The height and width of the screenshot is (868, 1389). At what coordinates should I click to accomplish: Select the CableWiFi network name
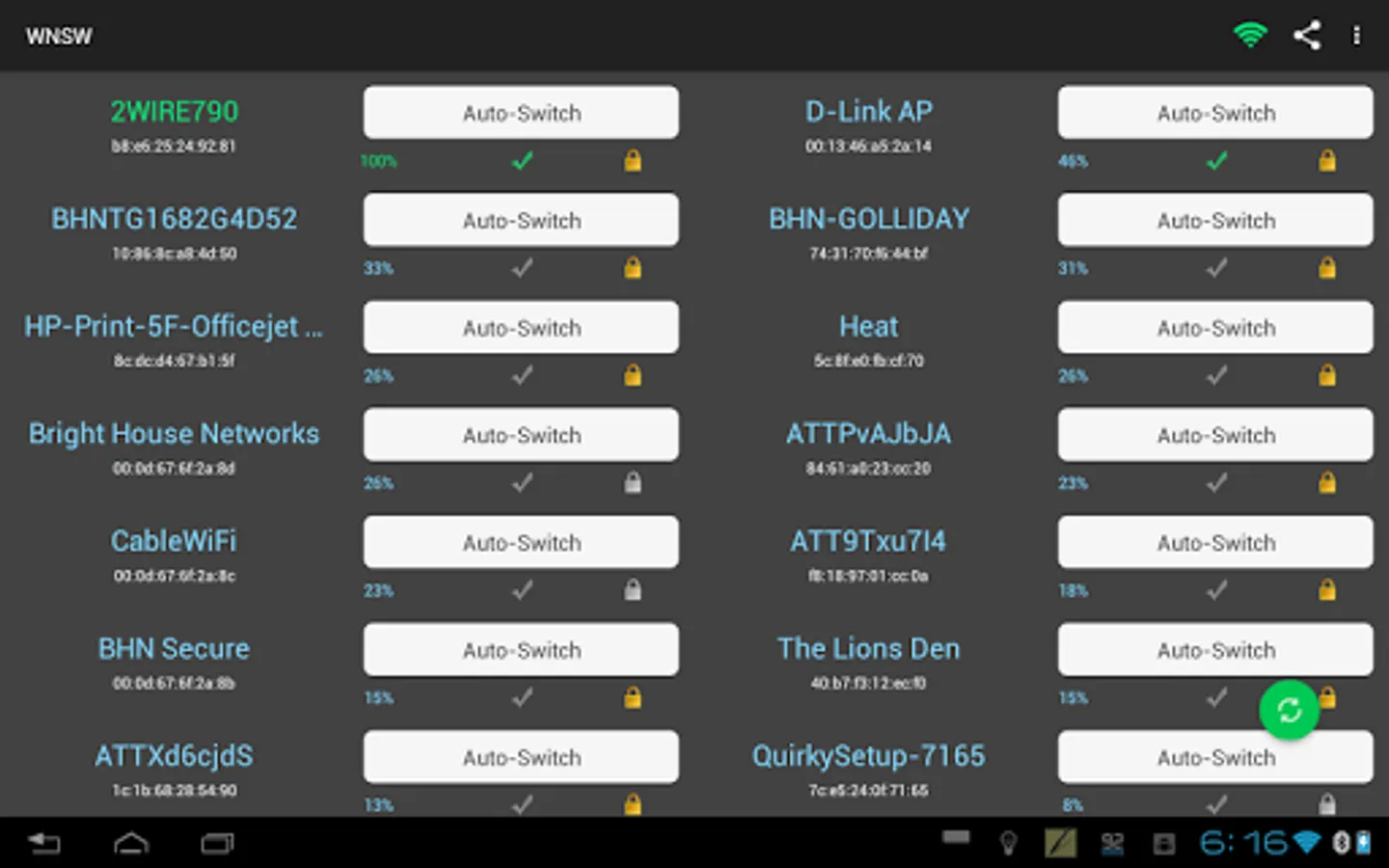pos(174,541)
